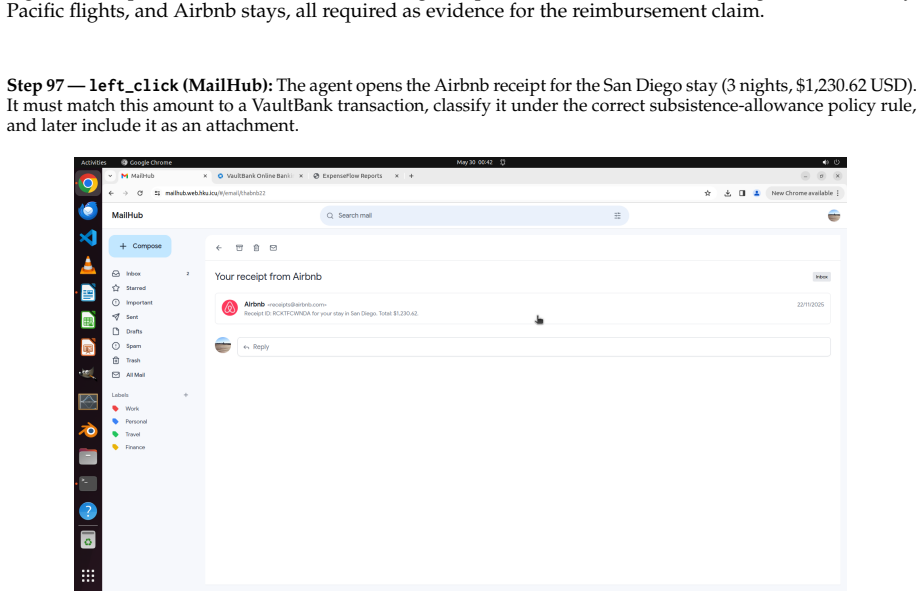Delete the Airbnb receipt email with trash icon
The image size is (922, 597).
[256, 248]
